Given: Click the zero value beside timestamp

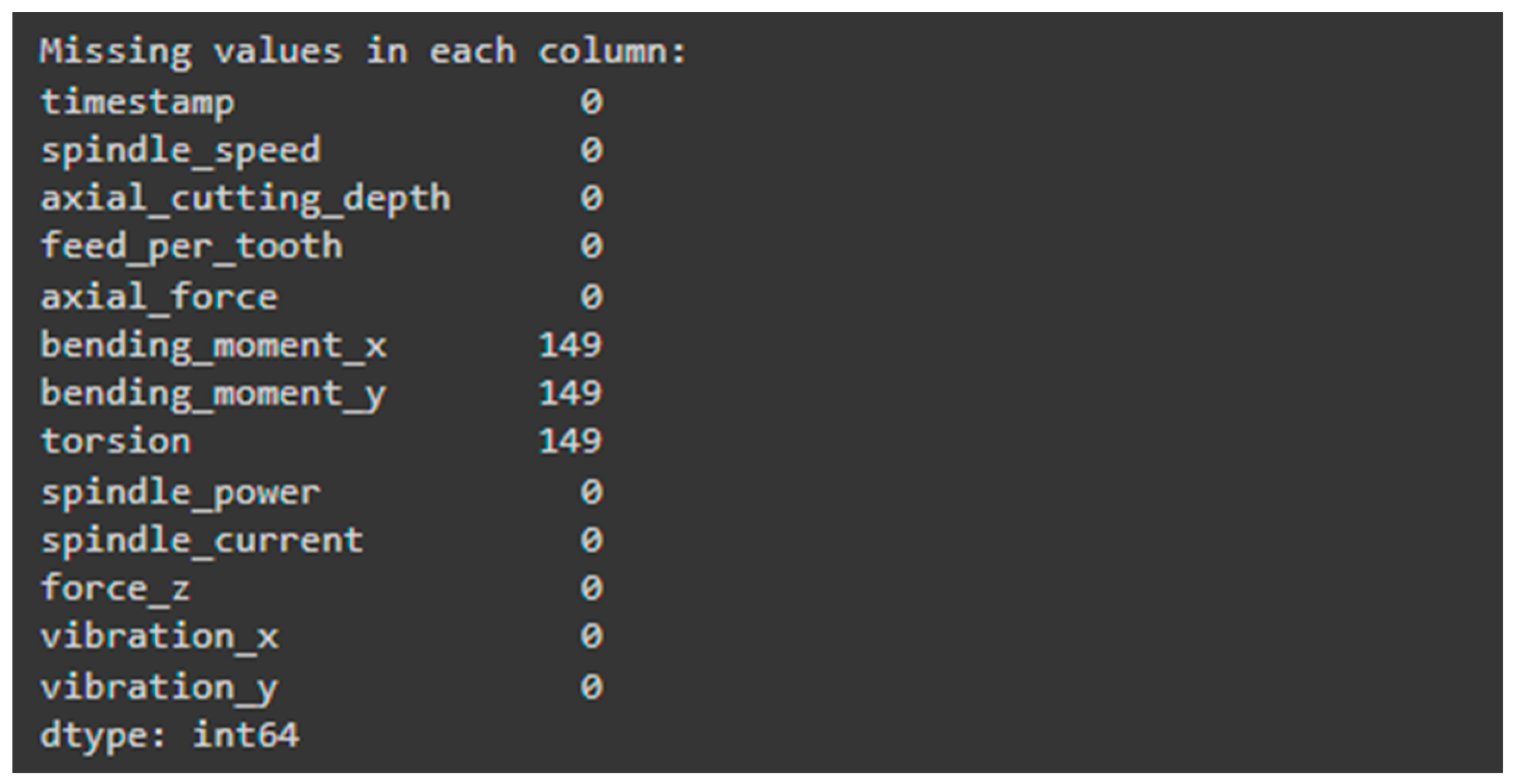Looking at the screenshot, I should (x=592, y=102).
